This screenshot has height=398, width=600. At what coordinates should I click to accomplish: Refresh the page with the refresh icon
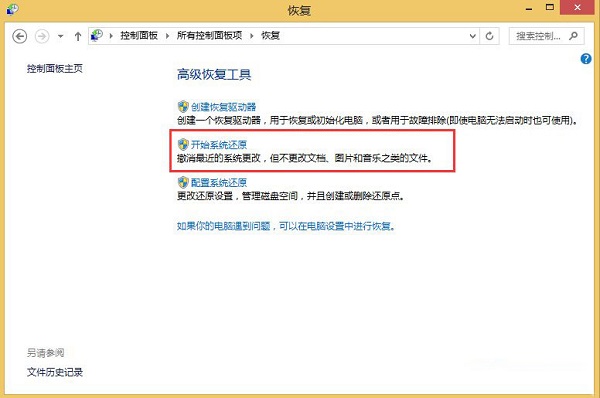pyautogui.click(x=489, y=36)
